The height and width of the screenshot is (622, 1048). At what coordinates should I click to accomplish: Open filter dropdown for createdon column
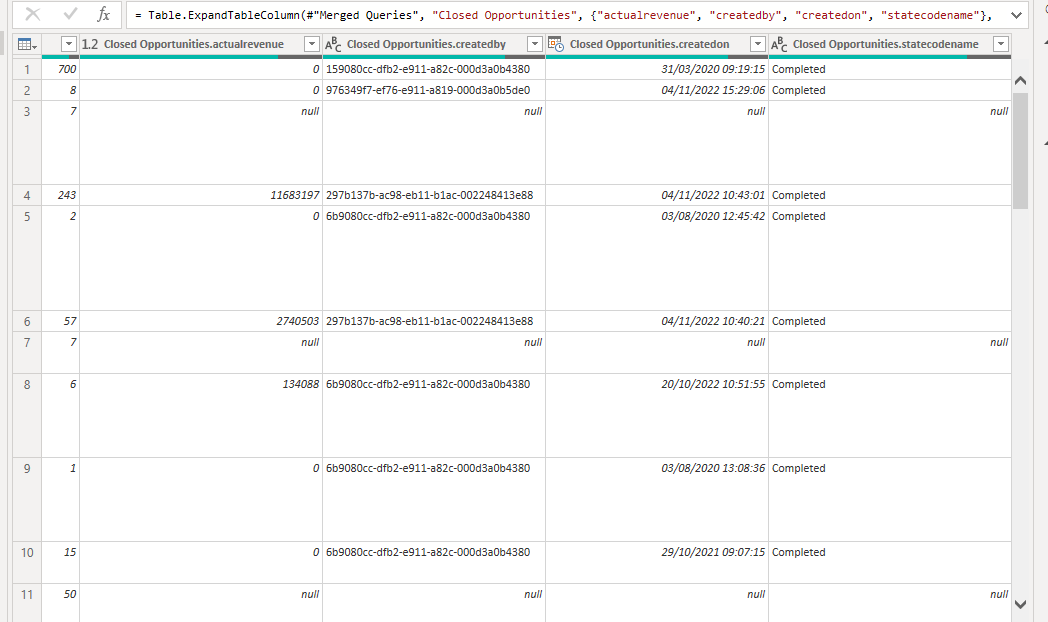[757, 44]
